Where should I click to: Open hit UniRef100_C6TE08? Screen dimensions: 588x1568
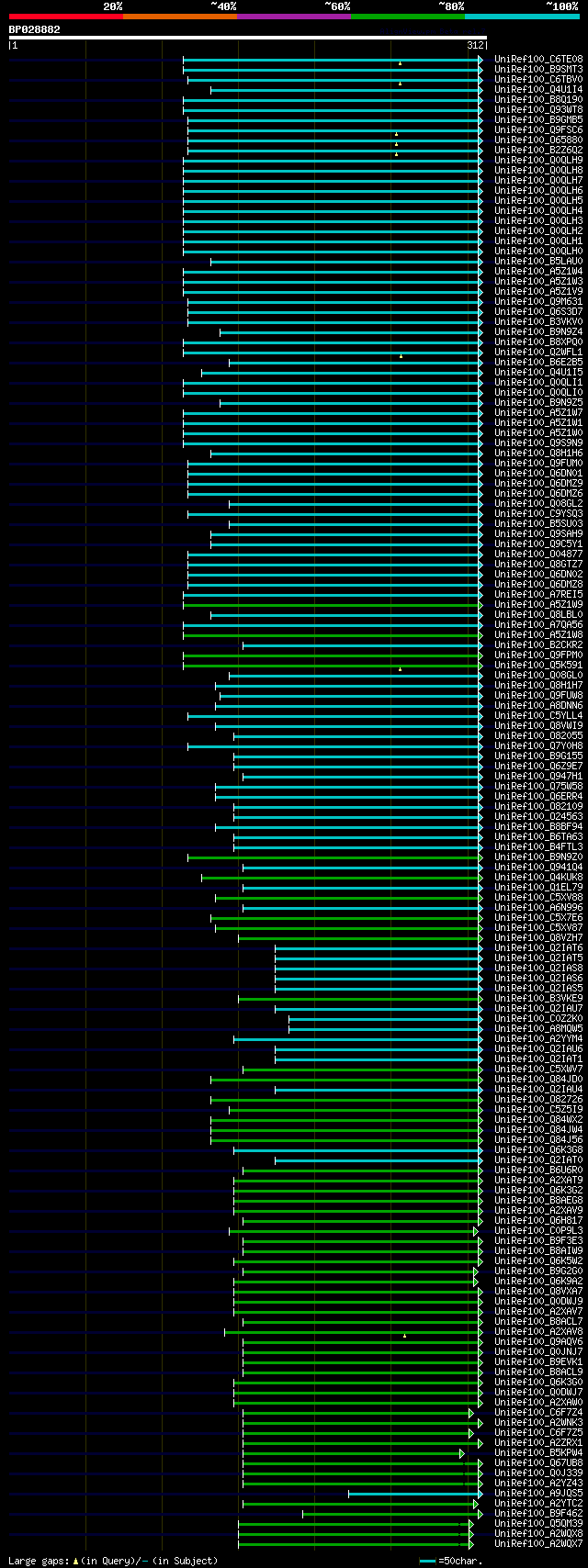[x=538, y=59]
